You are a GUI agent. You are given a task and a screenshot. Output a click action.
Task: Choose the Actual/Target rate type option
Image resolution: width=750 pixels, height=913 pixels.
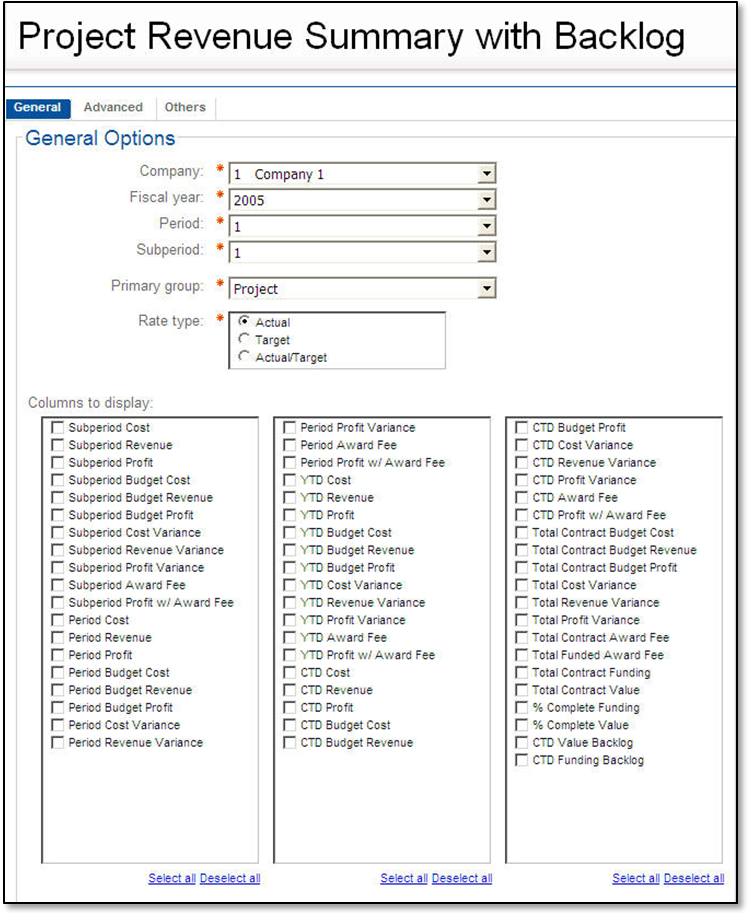point(245,357)
